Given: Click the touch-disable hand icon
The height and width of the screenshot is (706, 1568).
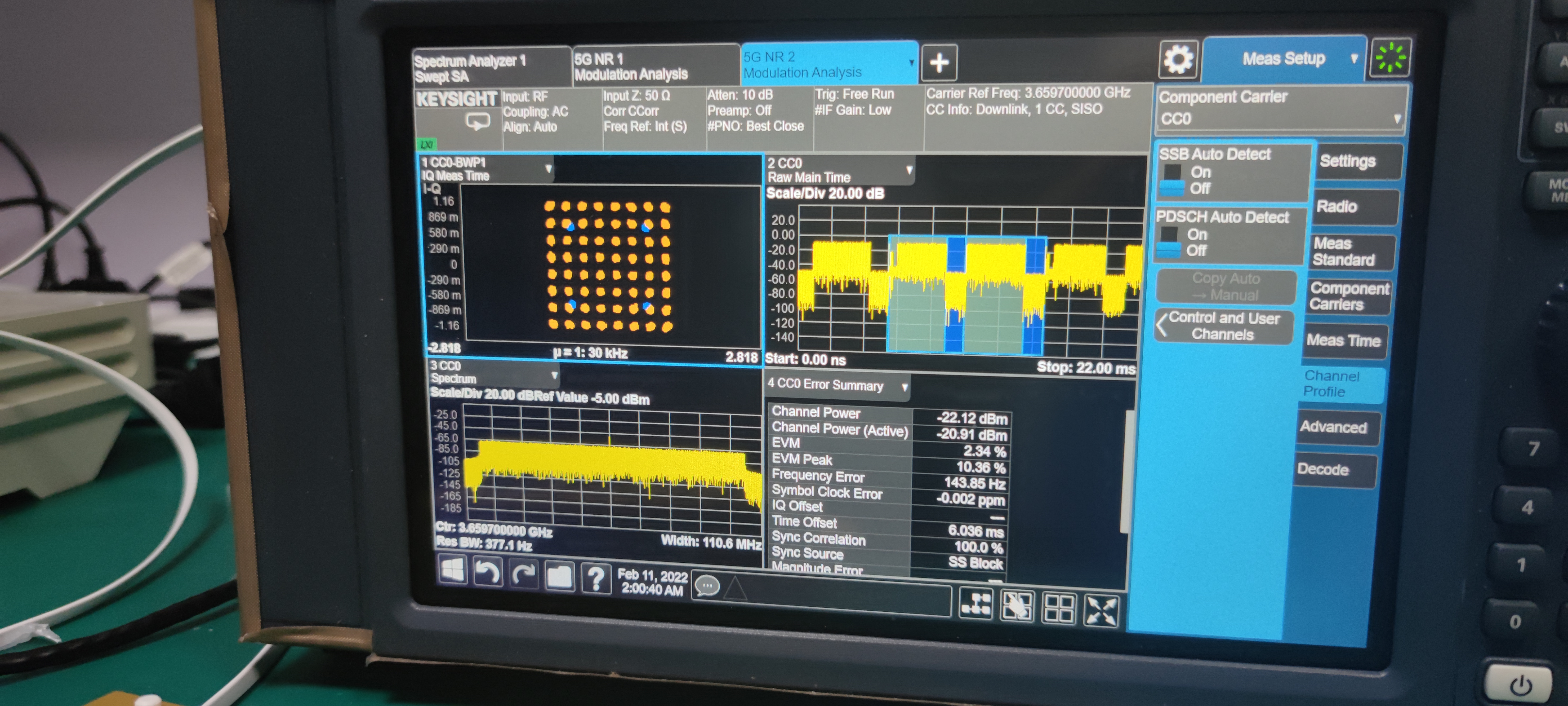Looking at the screenshot, I should (1017, 607).
